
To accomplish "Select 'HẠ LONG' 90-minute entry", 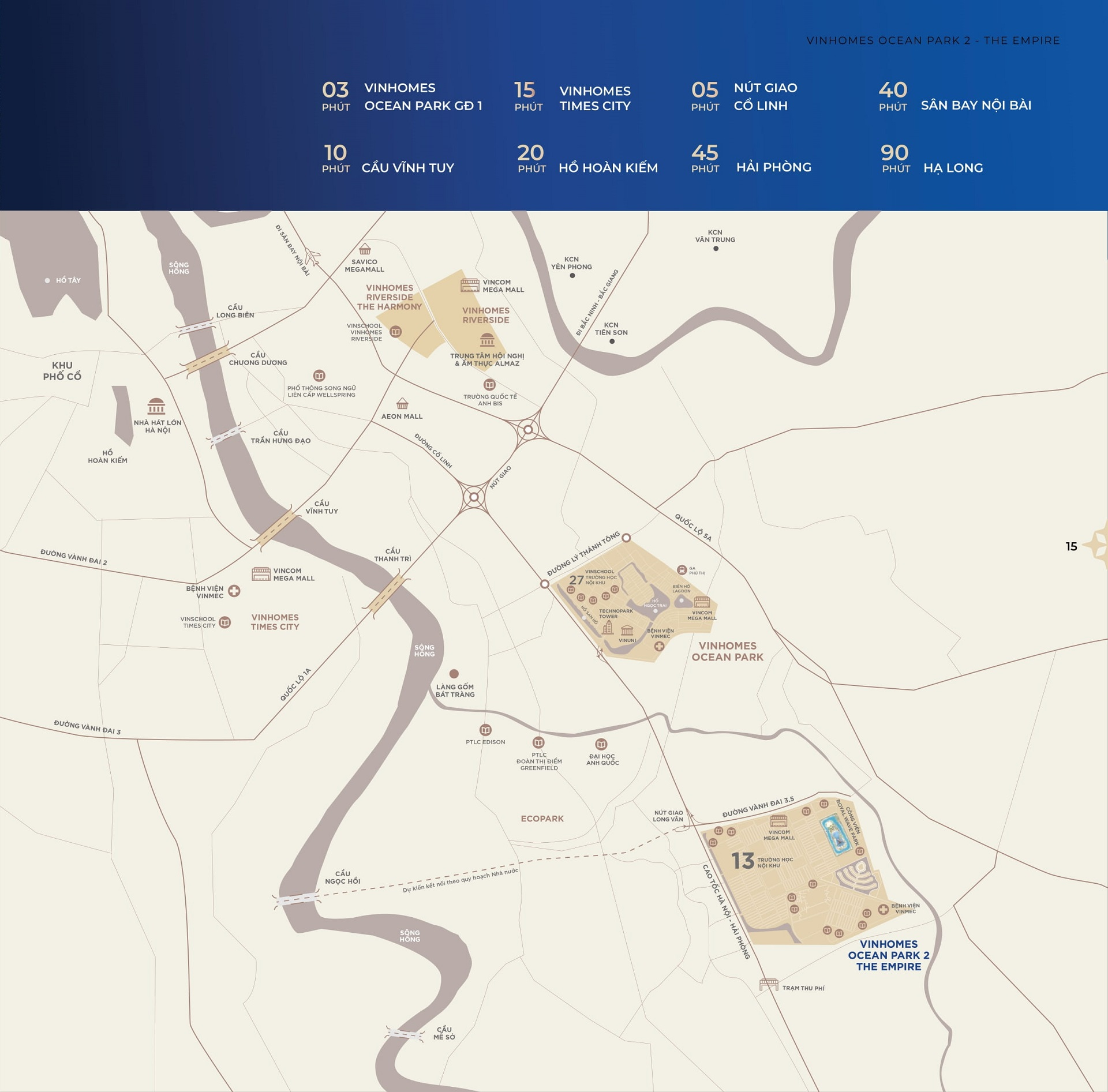I will (x=953, y=168).
